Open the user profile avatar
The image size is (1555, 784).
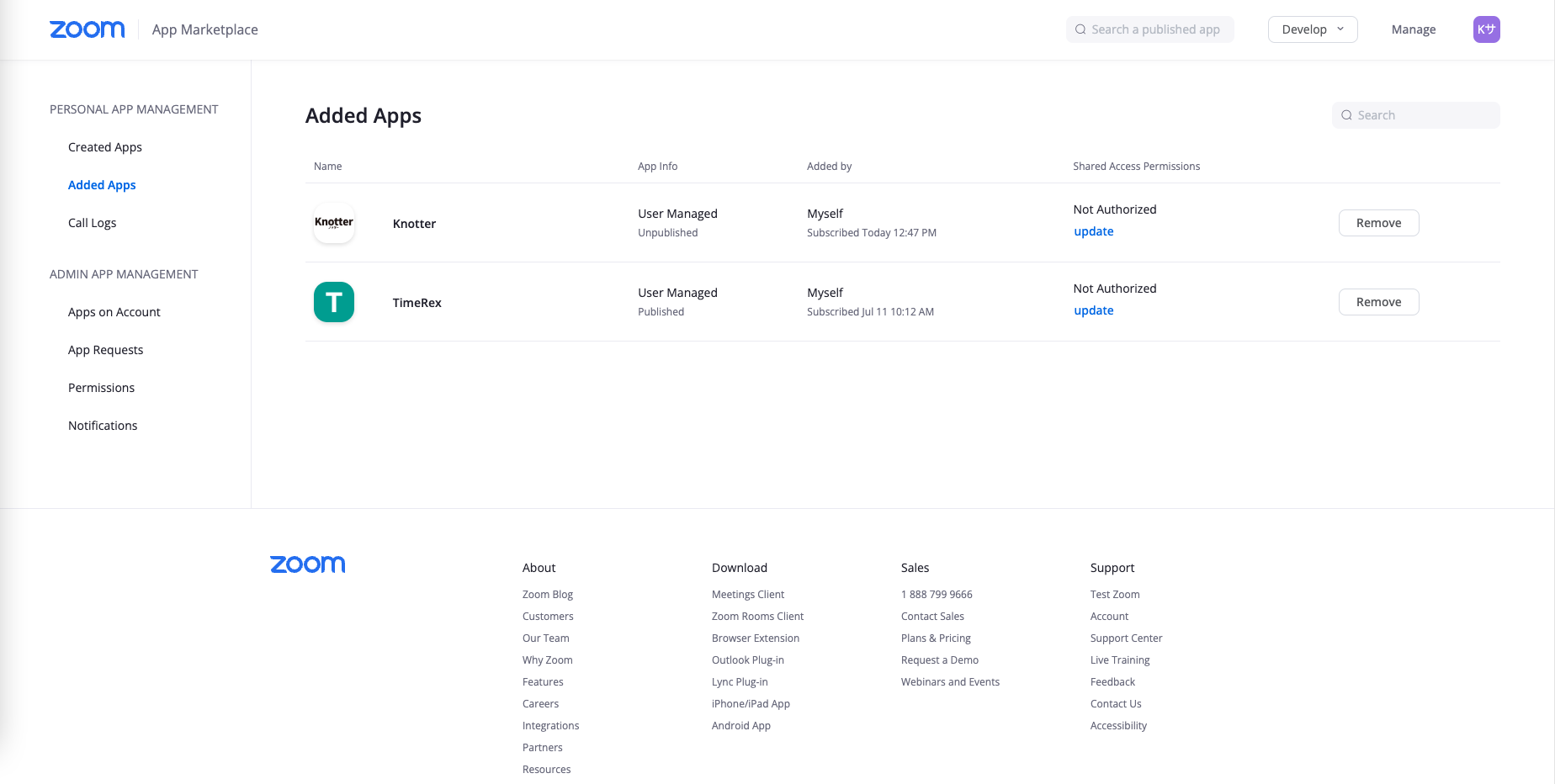[x=1486, y=29]
